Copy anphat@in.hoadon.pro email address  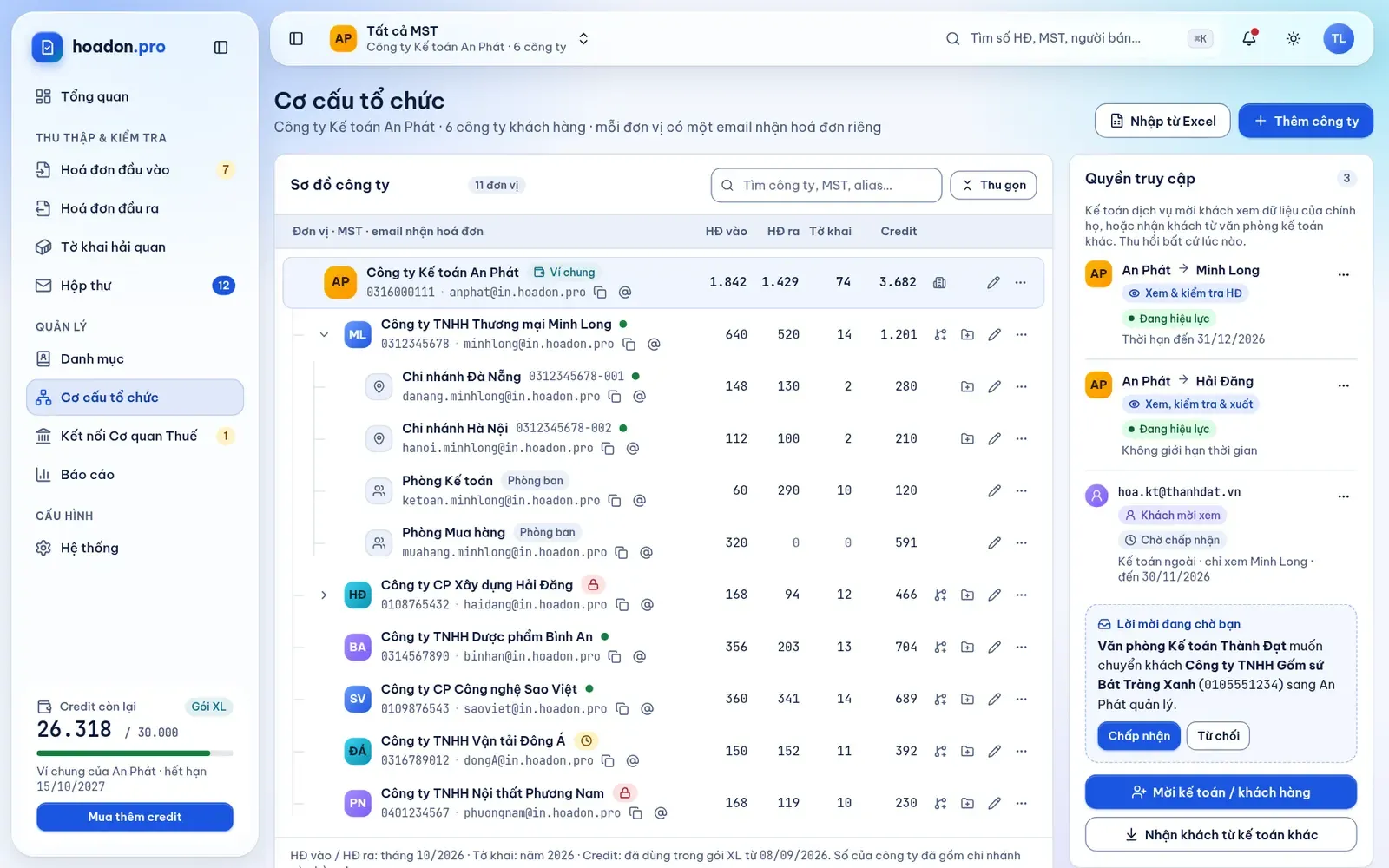pos(600,293)
